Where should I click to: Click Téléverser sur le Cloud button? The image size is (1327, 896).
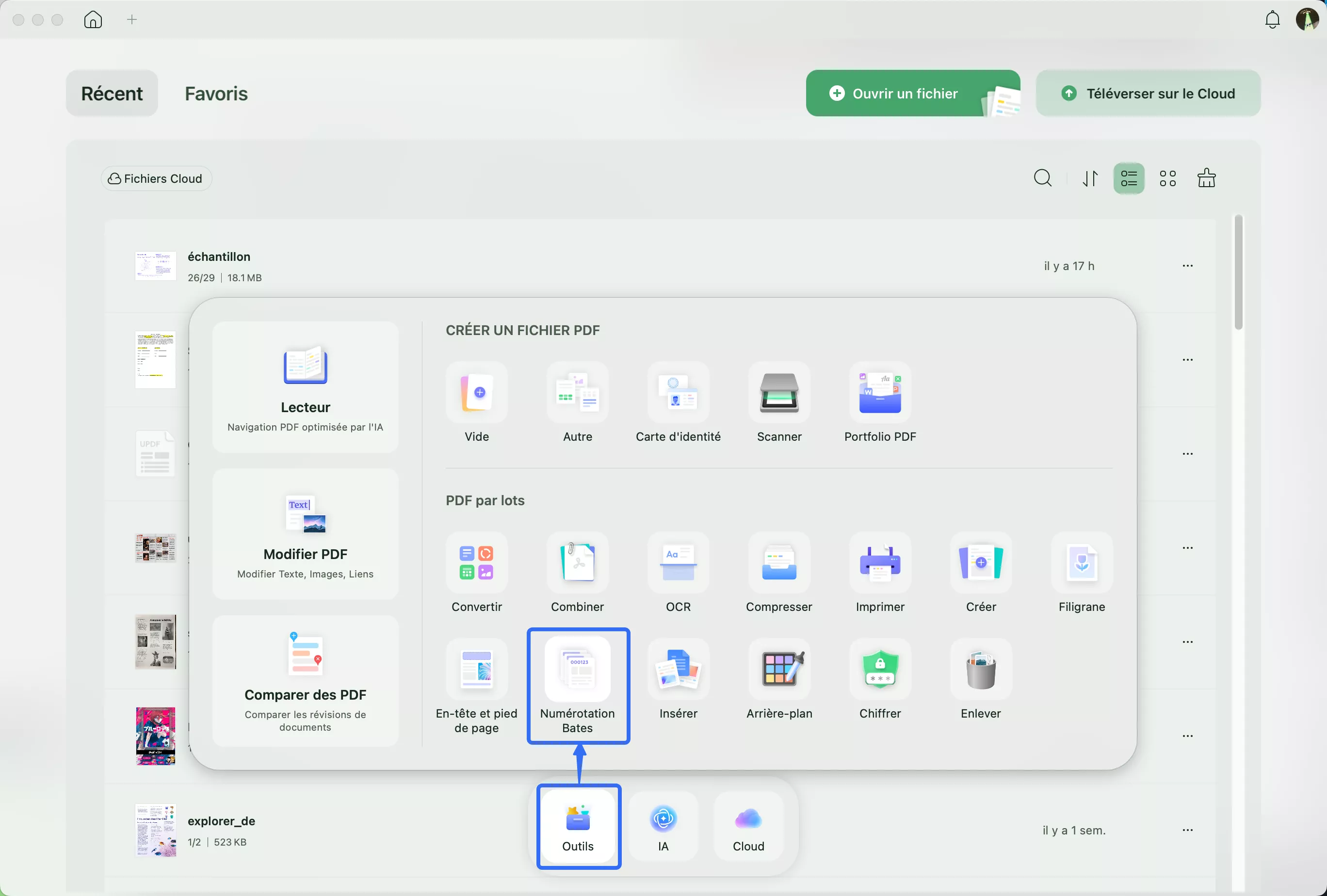pyautogui.click(x=1148, y=94)
